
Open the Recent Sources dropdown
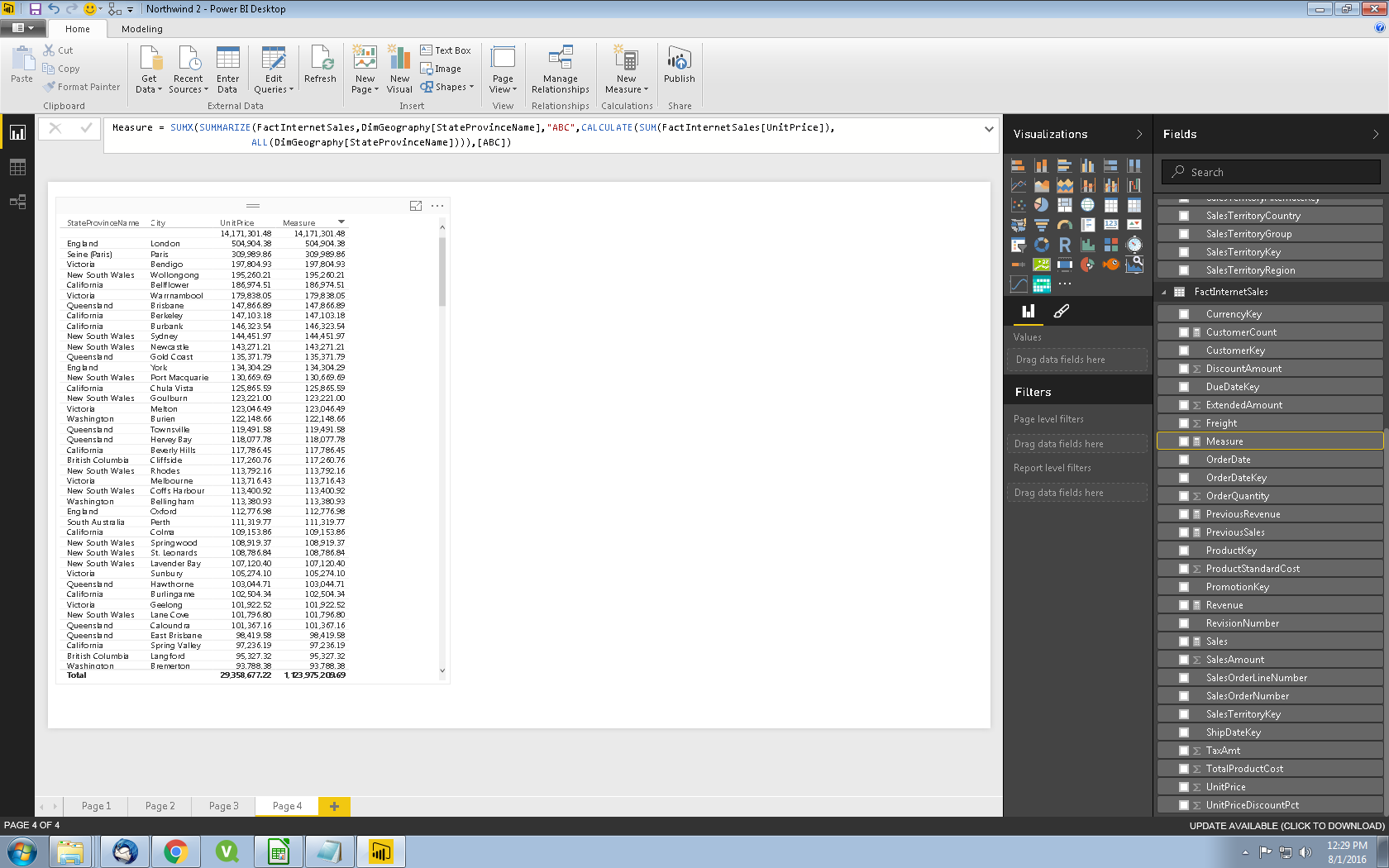pyautogui.click(x=189, y=70)
